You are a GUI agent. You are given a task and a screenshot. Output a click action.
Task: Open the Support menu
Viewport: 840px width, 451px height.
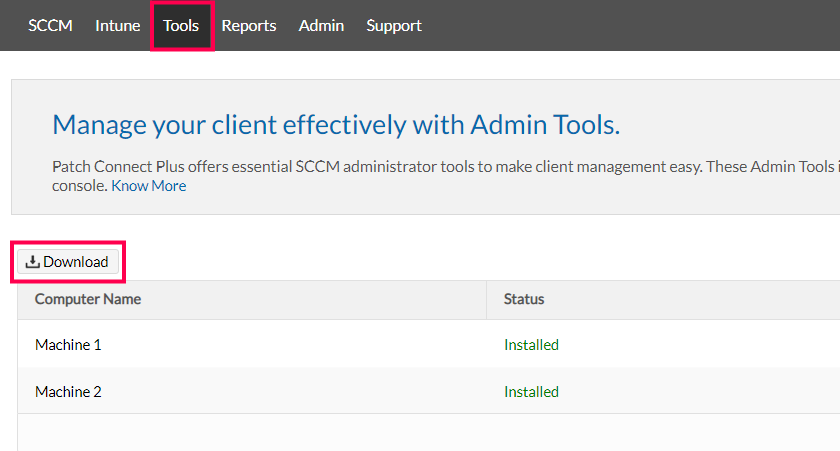394,25
